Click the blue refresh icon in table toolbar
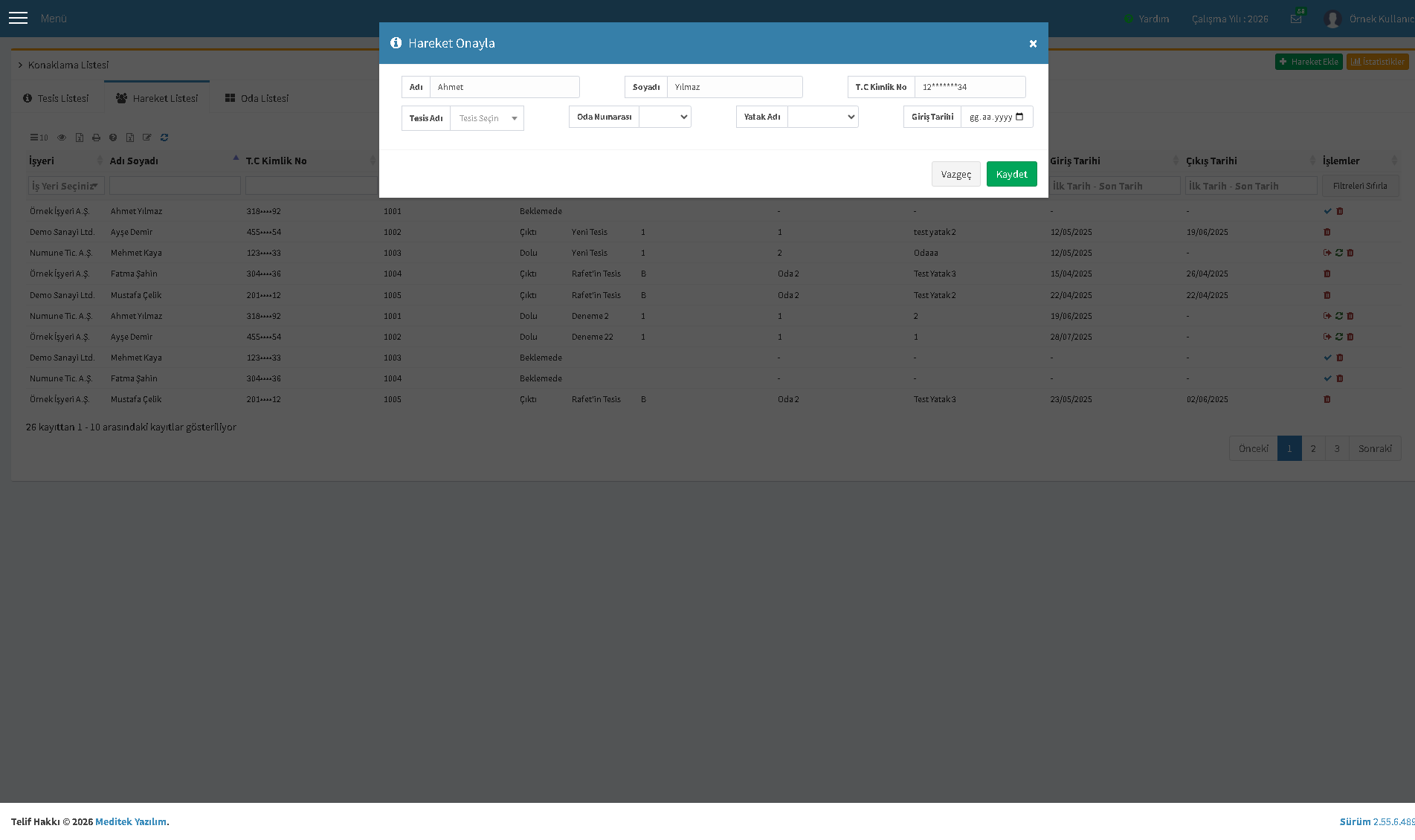This screenshot has width=1415, height=840. pyautogui.click(x=164, y=138)
